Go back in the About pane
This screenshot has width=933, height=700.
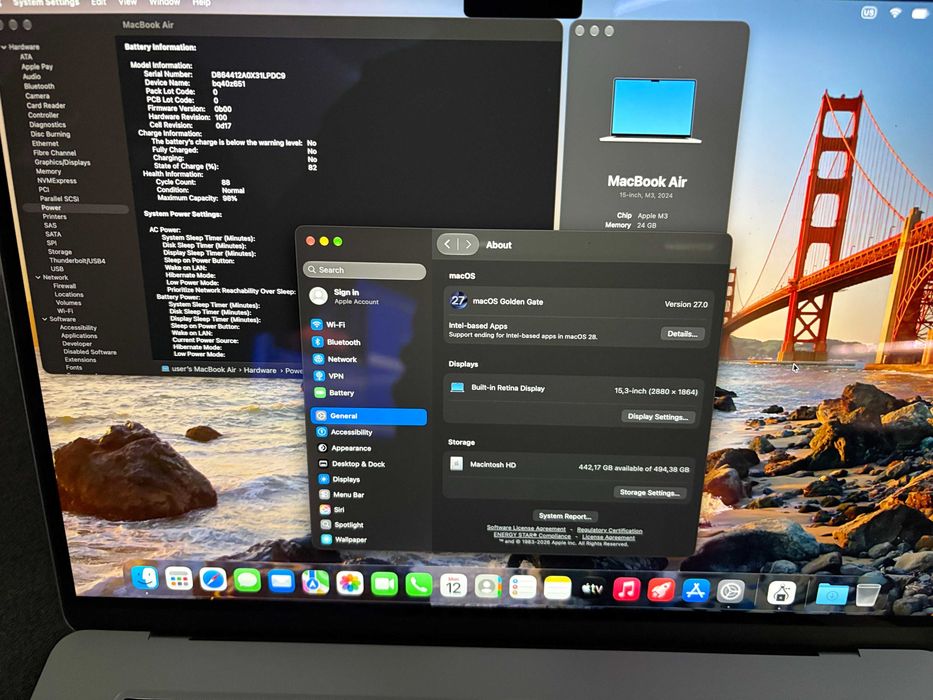pos(447,244)
